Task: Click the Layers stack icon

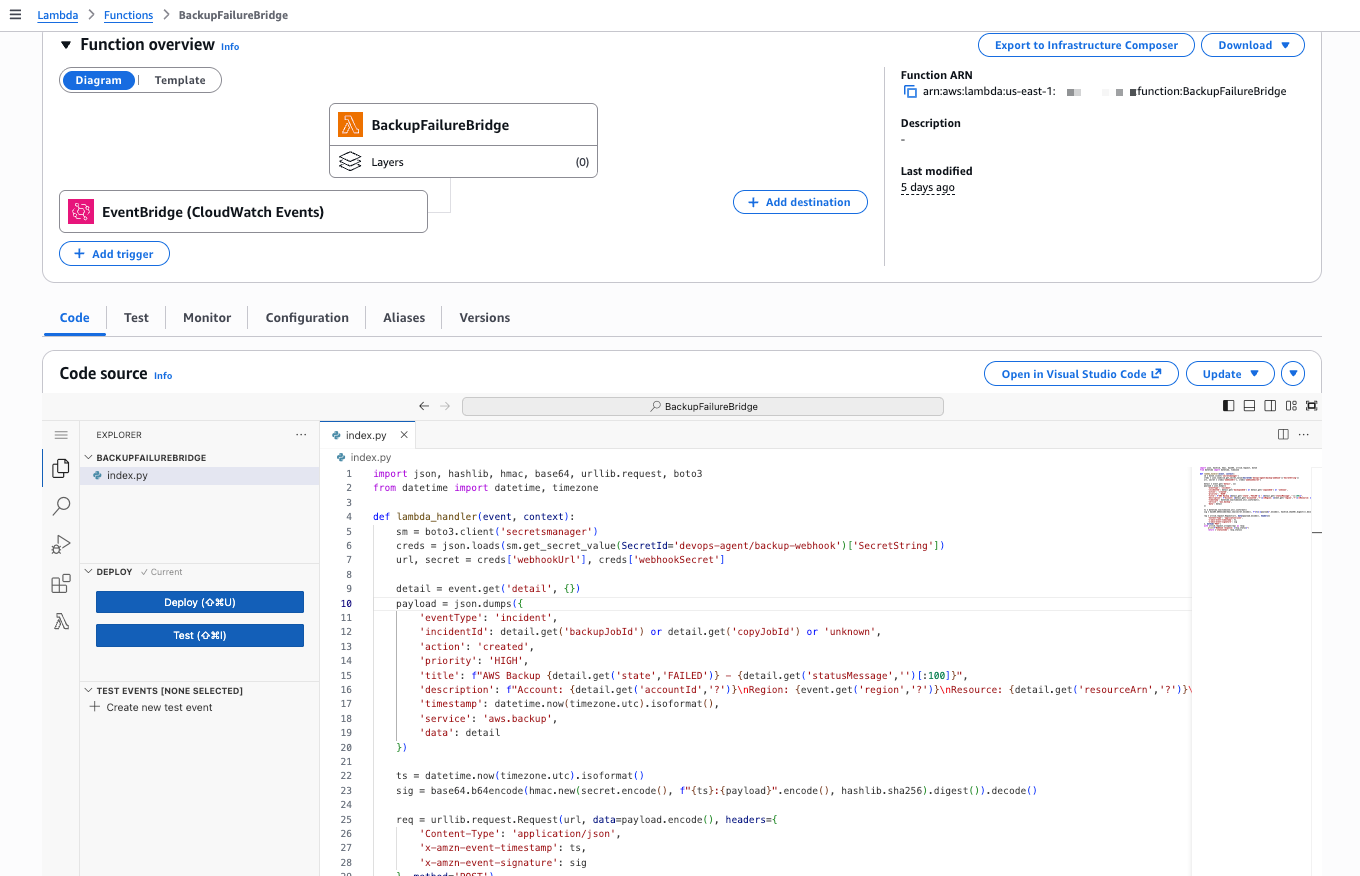Action: click(350, 162)
